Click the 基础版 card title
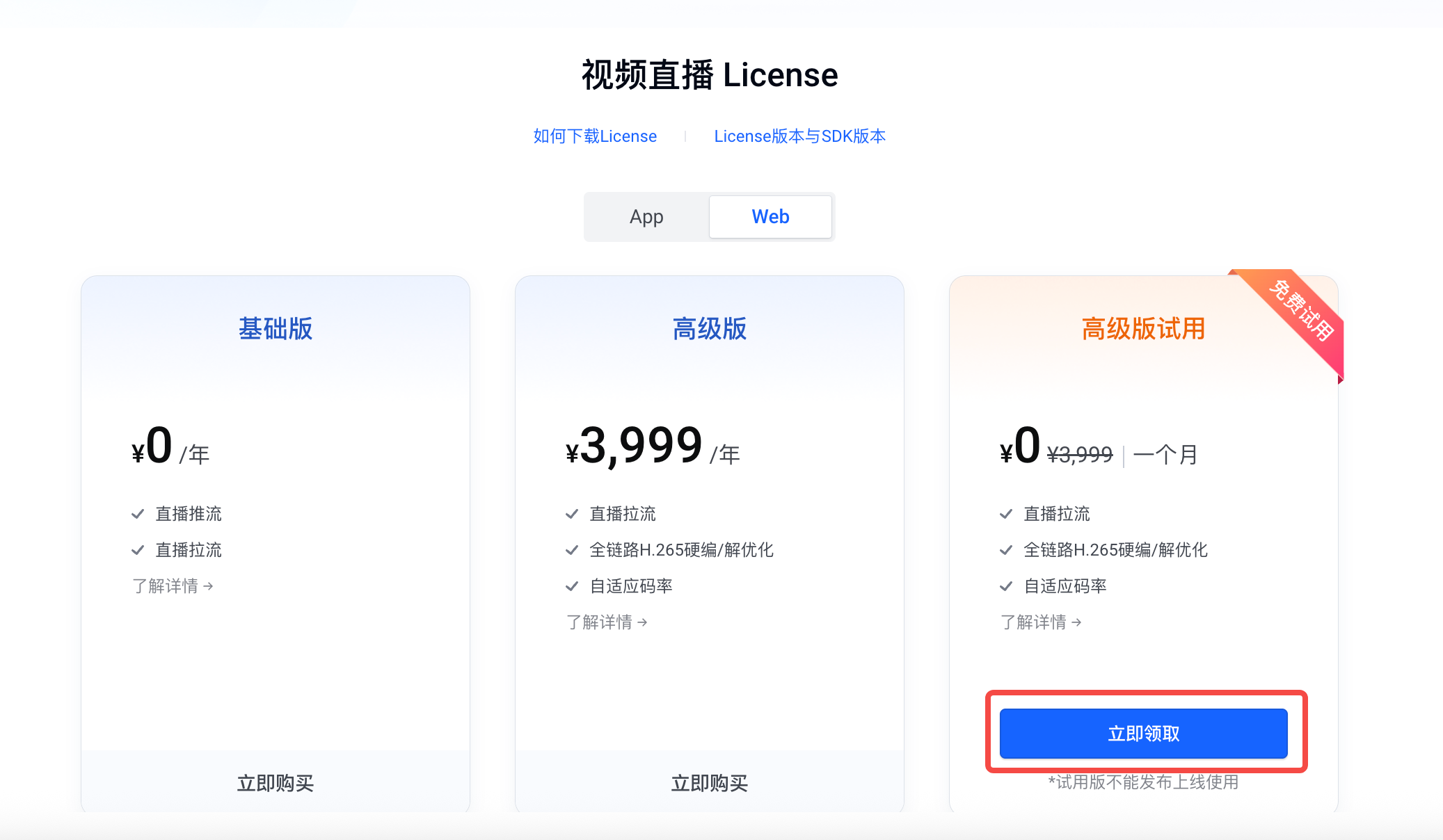This screenshot has width=1443, height=840. [x=276, y=329]
